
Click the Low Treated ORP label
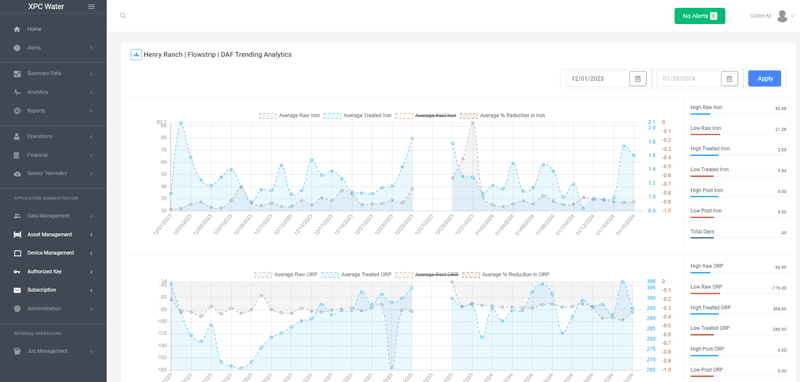710,328
